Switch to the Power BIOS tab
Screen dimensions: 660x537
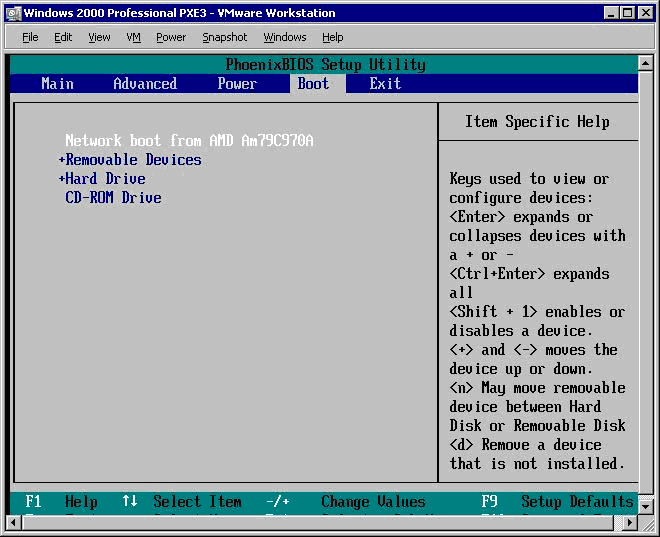pyautogui.click(x=237, y=84)
